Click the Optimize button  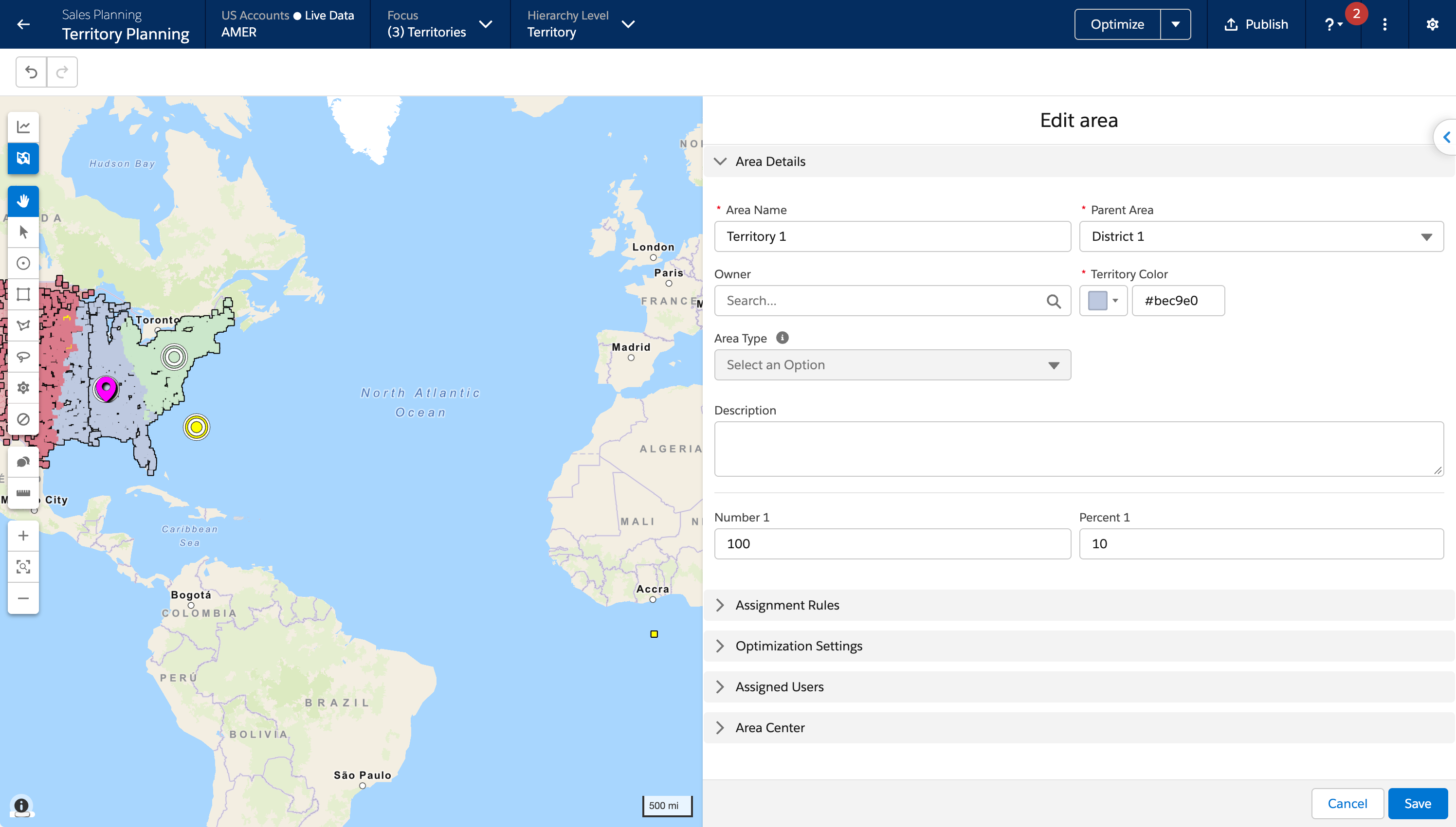[x=1117, y=24]
